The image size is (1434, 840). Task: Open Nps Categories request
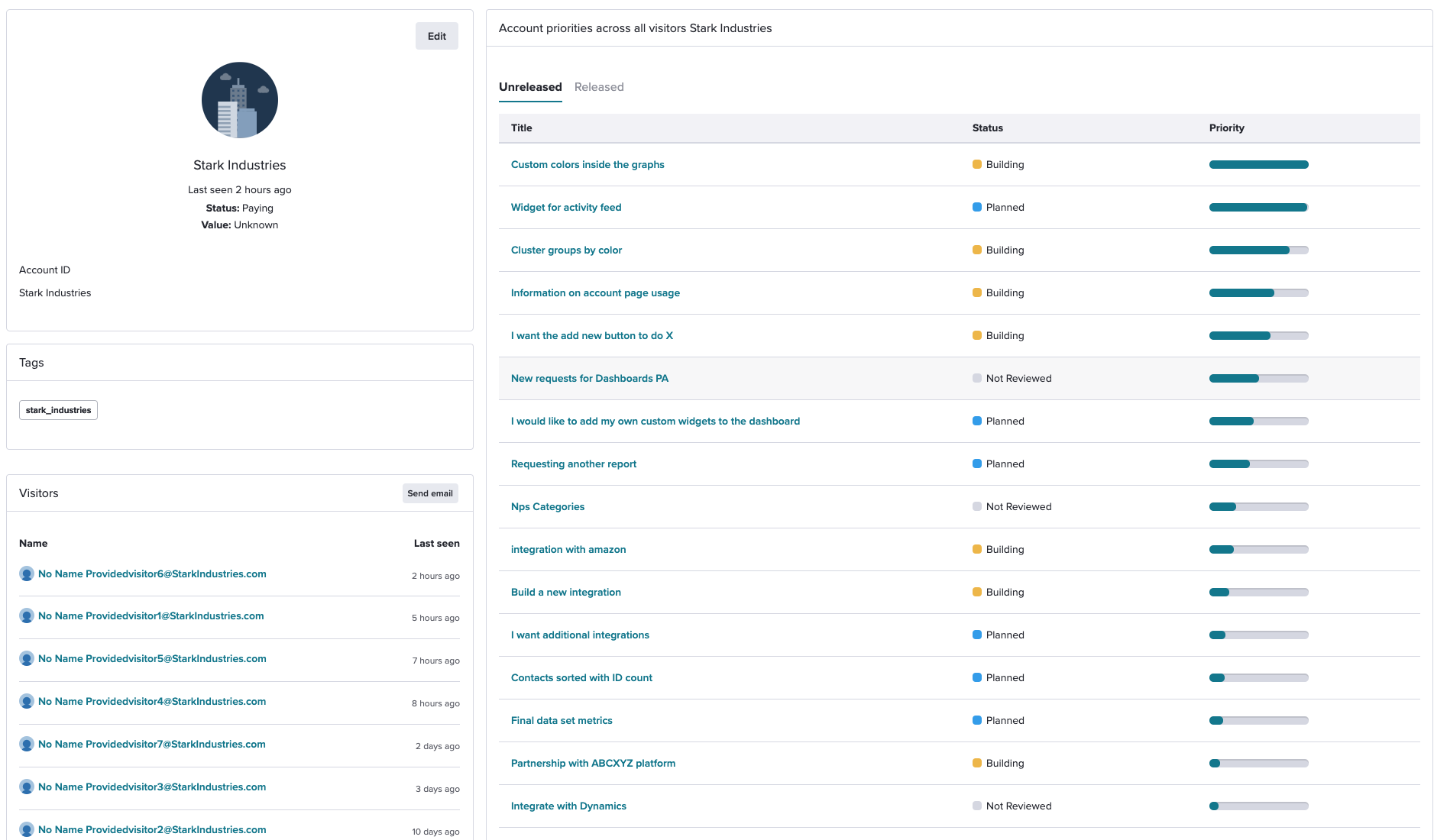[x=548, y=506]
